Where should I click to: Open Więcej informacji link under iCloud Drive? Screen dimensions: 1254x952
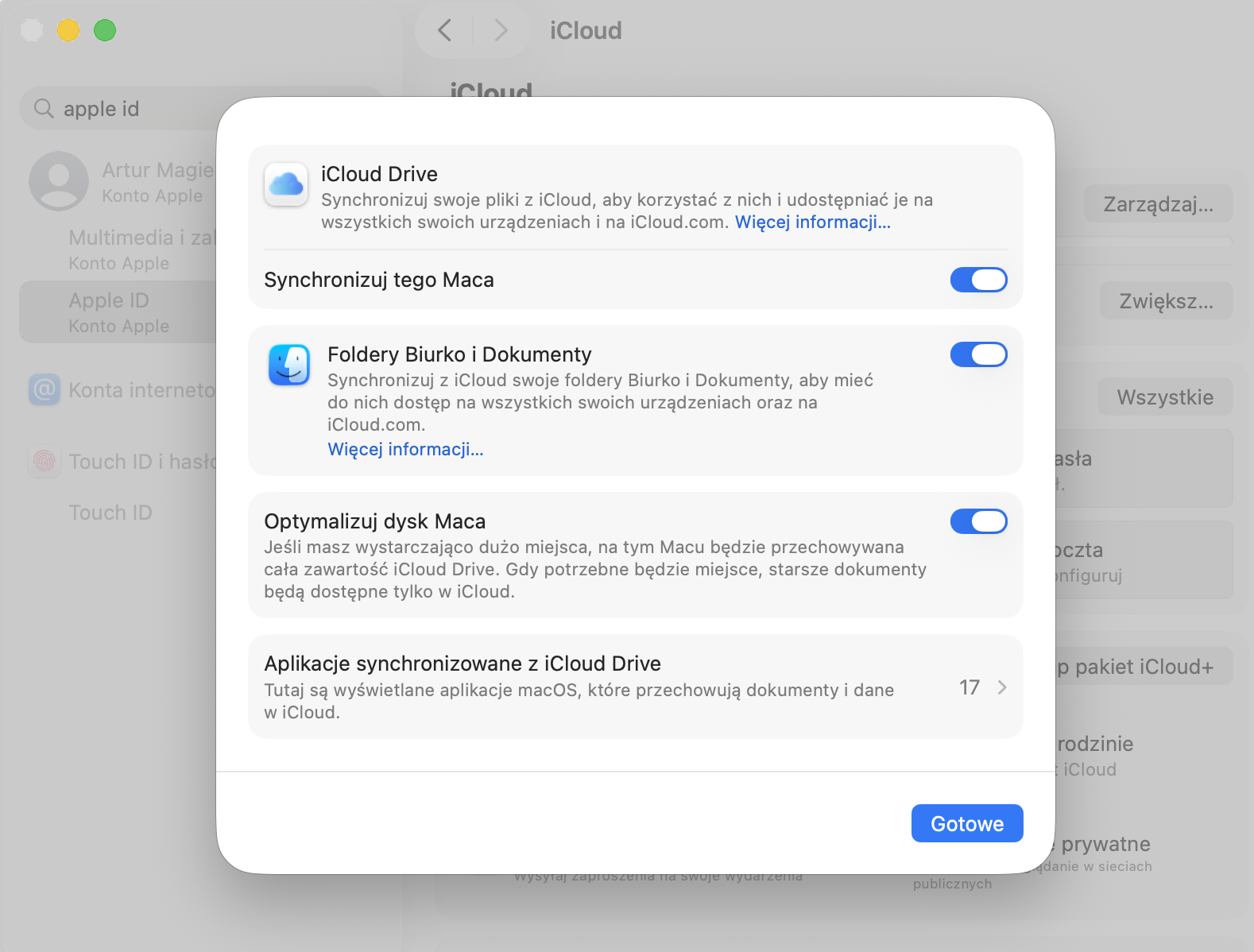point(812,222)
